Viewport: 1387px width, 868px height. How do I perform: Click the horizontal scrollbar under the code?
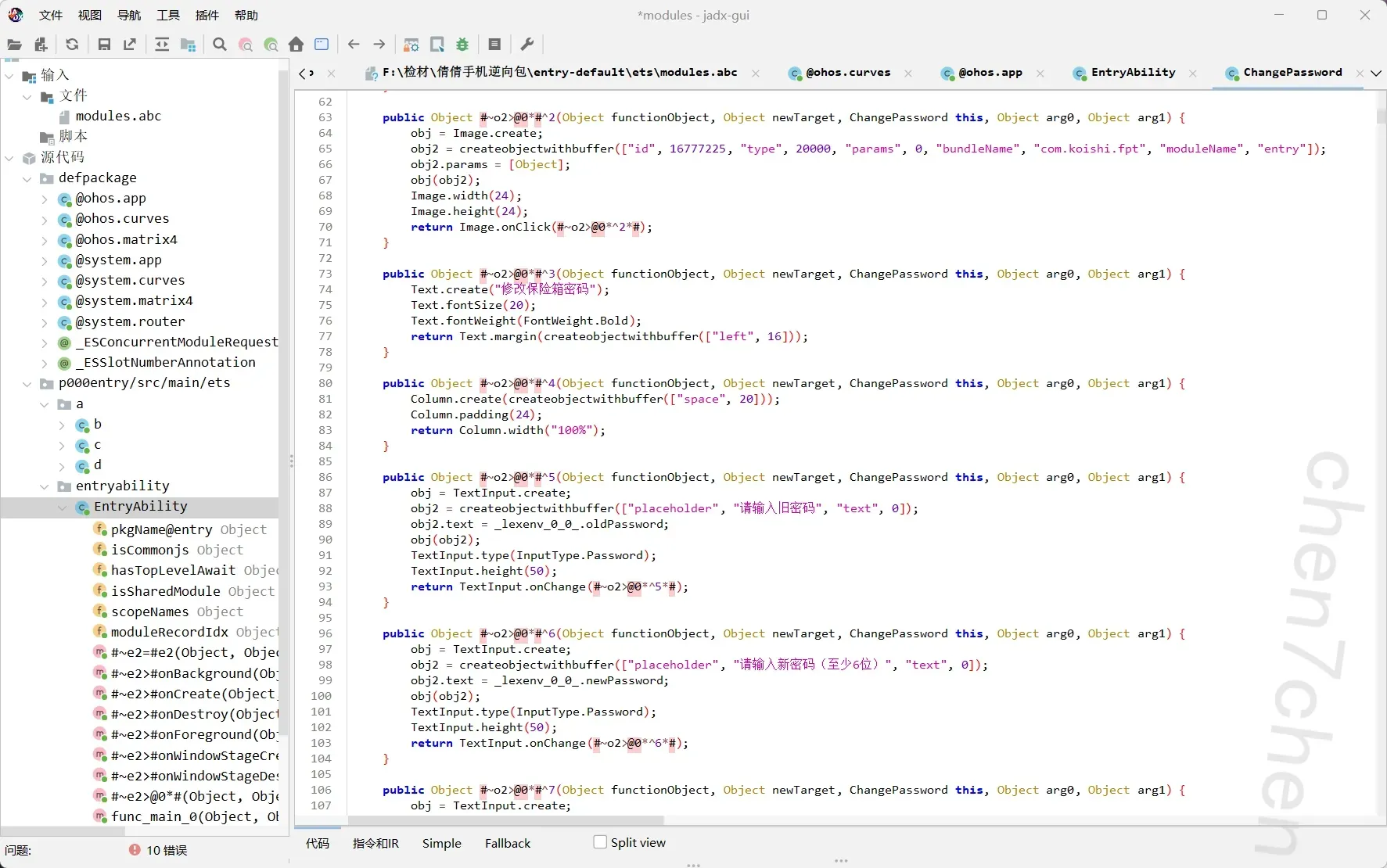pos(505,820)
